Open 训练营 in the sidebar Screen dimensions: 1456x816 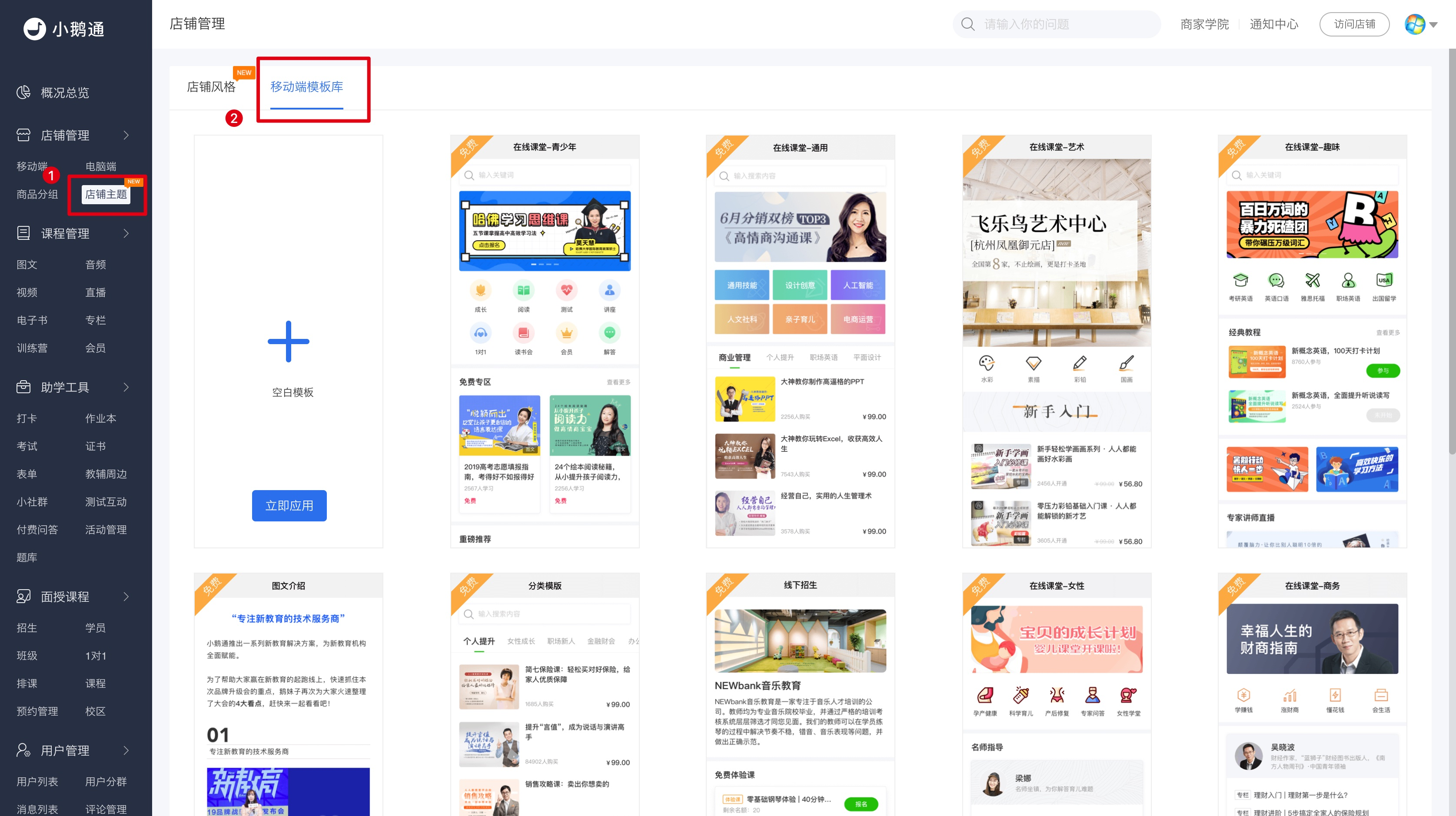(x=32, y=348)
